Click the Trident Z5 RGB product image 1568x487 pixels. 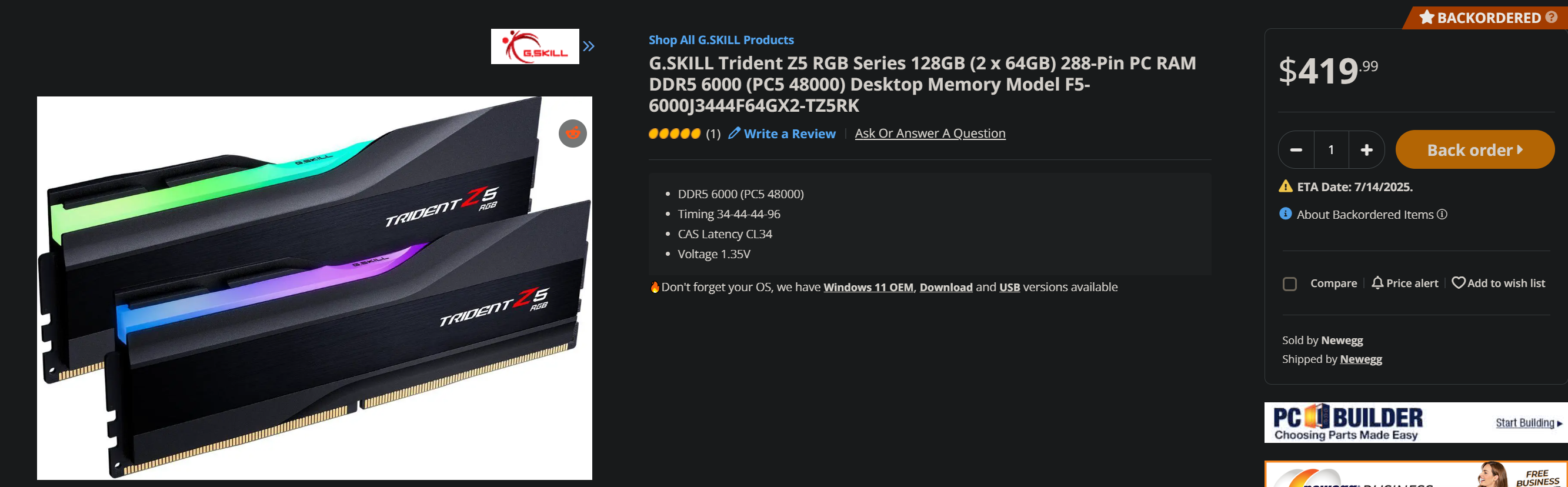point(314,288)
